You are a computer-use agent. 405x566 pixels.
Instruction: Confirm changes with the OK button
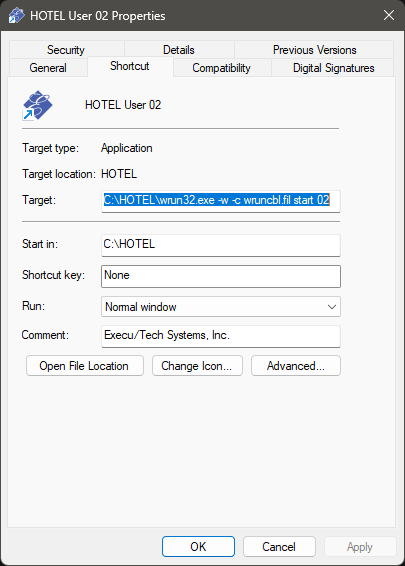click(198, 547)
